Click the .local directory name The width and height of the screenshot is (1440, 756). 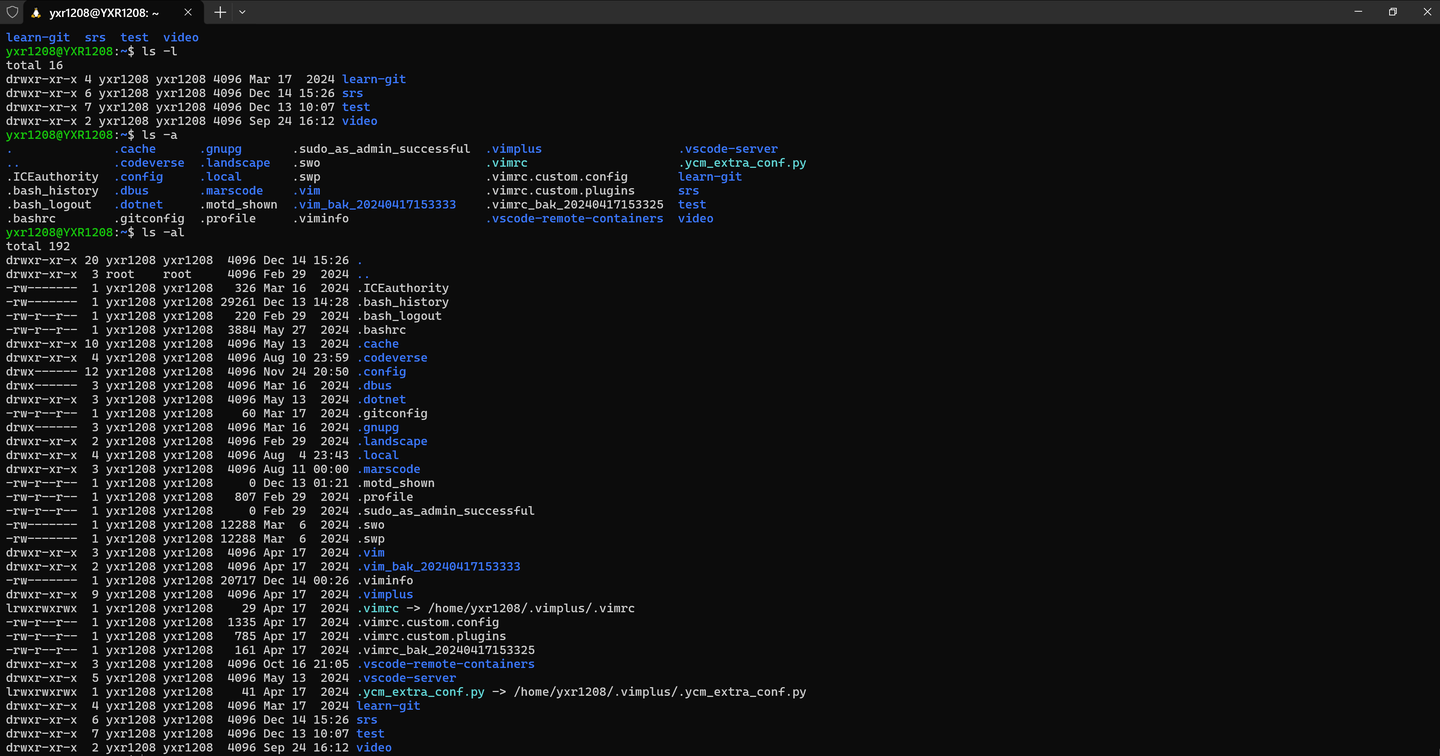[x=221, y=176]
